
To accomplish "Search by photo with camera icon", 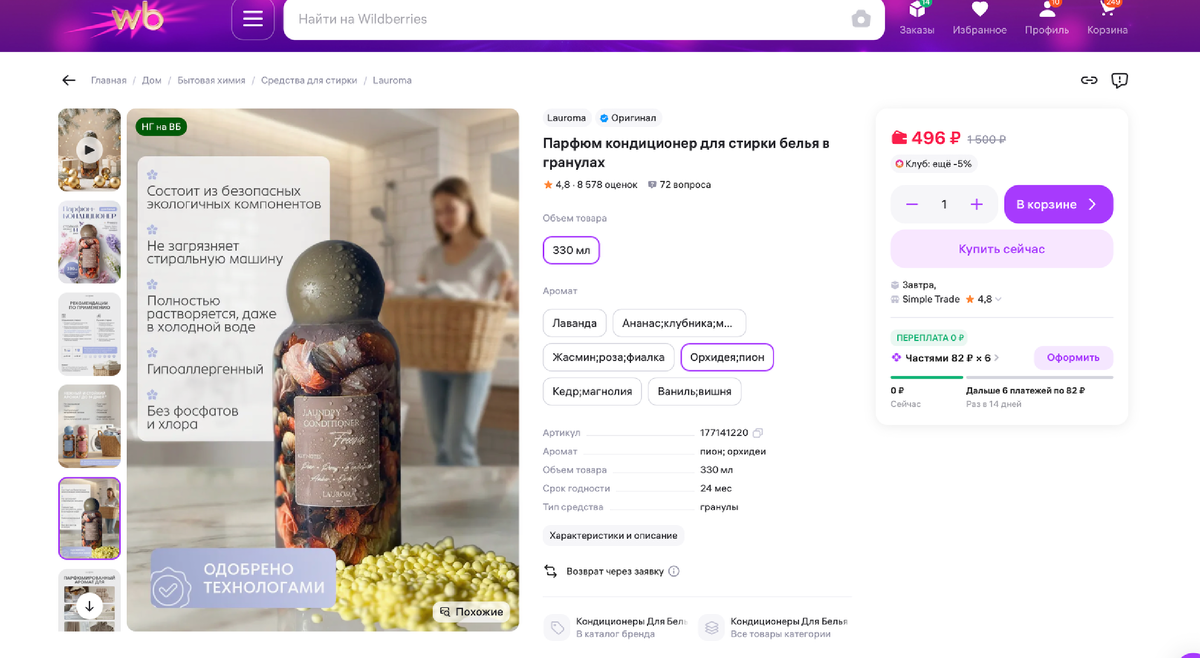I will 861,19.
